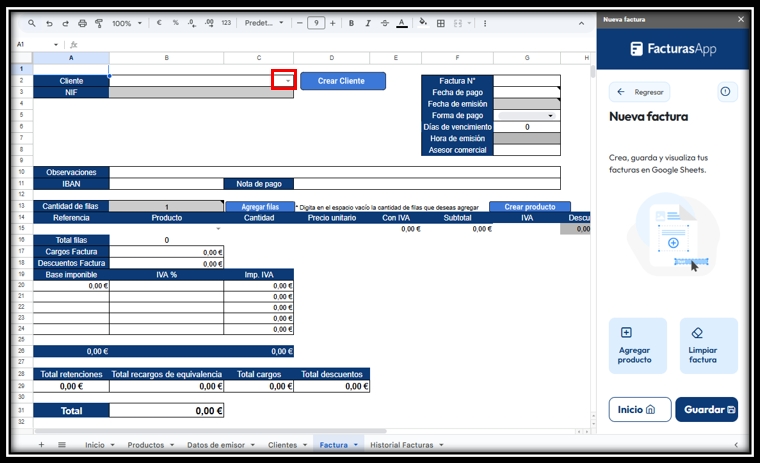Toggle strikethrough formatting

point(385,22)
